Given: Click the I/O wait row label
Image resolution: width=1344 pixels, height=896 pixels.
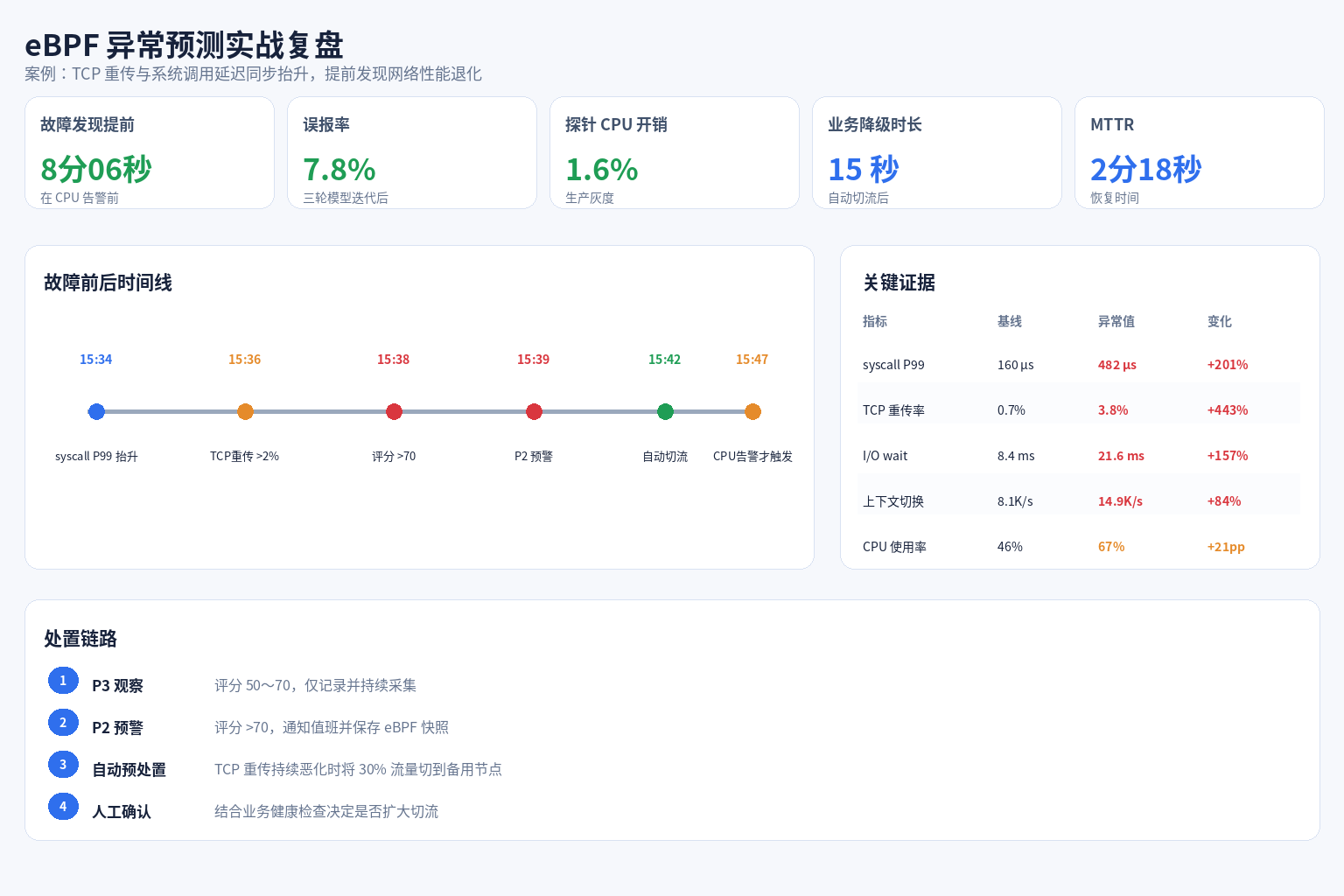Looking at the screenshot, I should pyautogui.click(x=885, y=456).
